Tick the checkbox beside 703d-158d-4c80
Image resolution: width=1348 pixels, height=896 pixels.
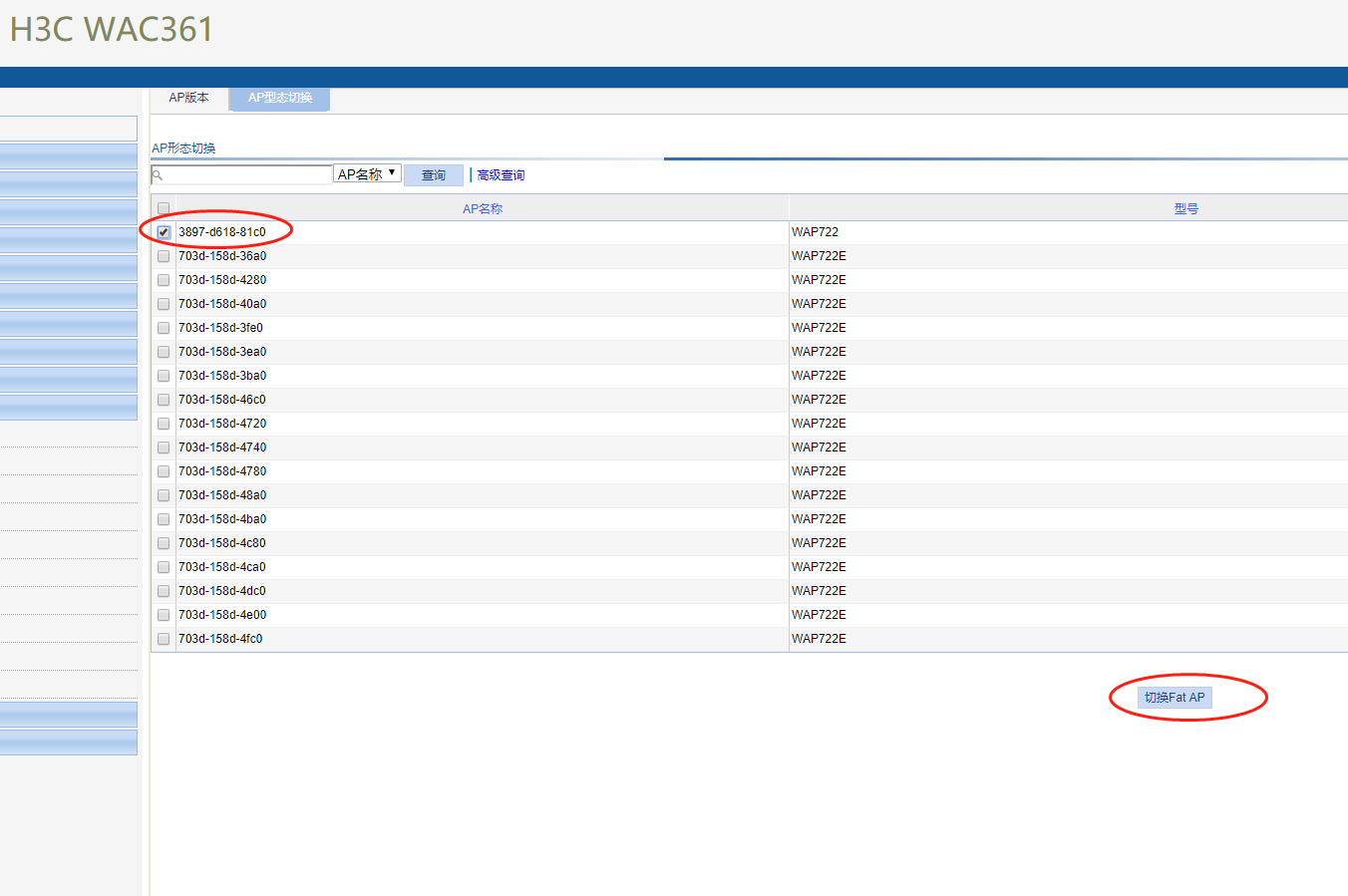(164, 543)
